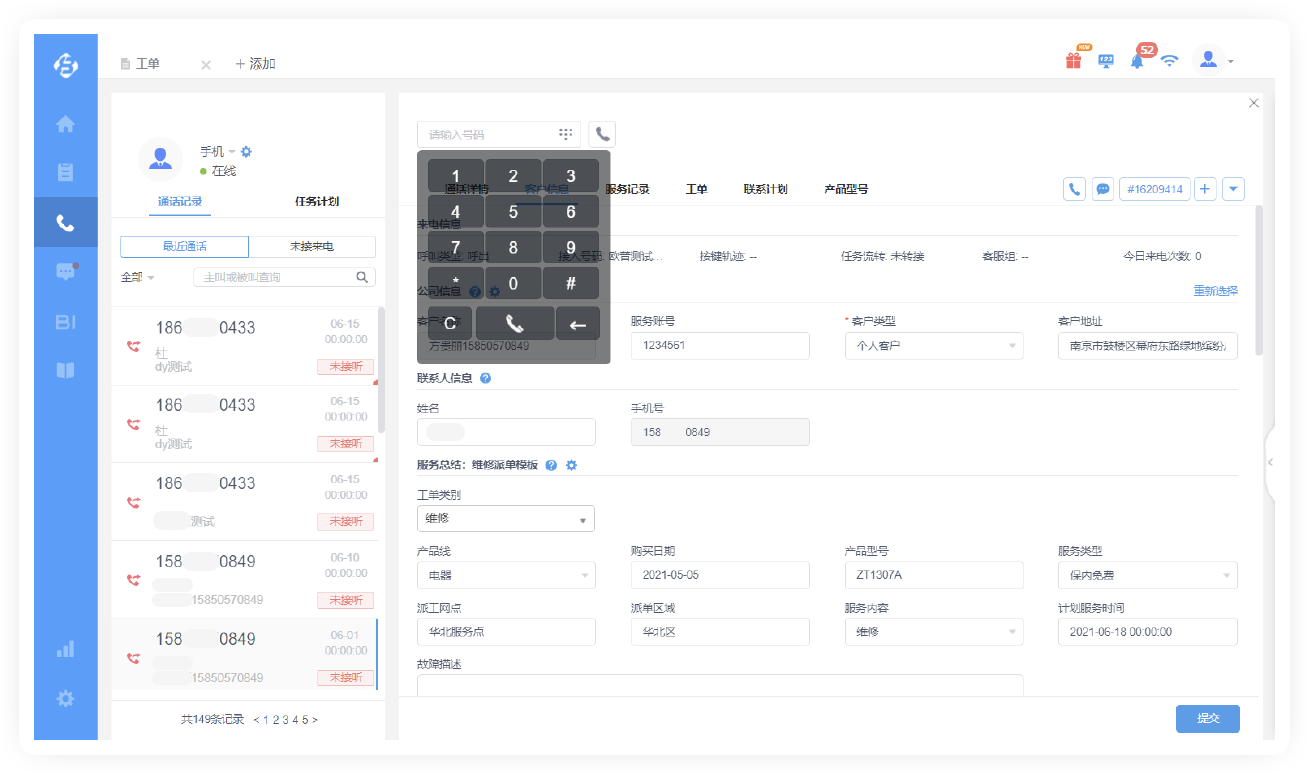
Task: Open the 任务计划 tab
Action: 316,201
